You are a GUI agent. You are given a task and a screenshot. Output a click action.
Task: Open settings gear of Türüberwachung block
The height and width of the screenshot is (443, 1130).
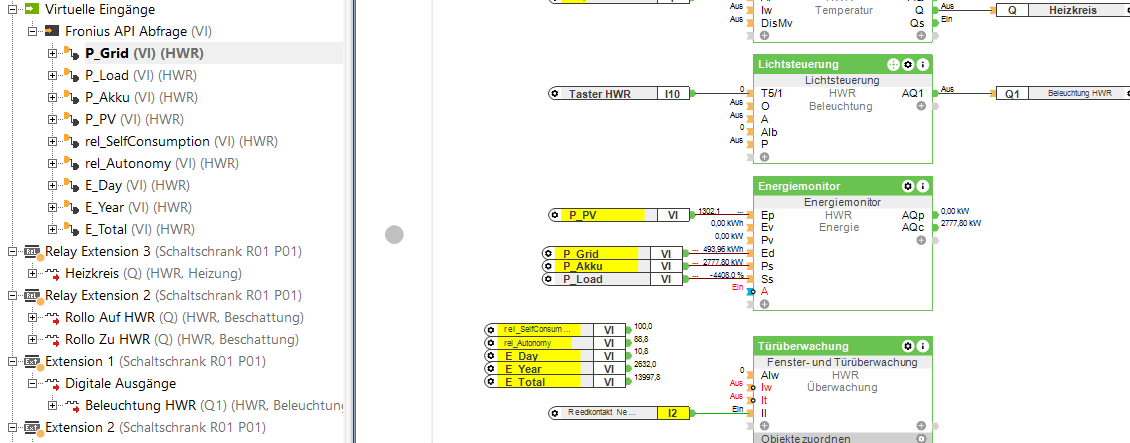[x=908, y=346]
